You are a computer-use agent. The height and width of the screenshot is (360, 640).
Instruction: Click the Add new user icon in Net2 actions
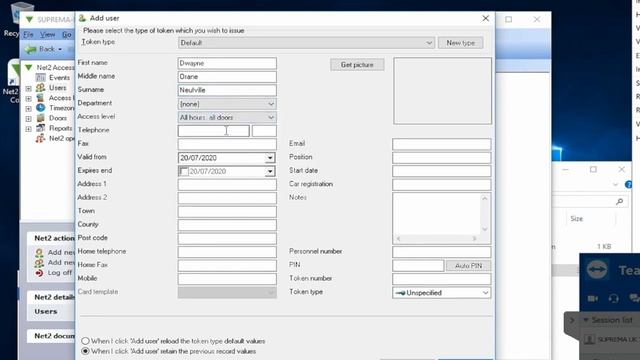(39, 253)
